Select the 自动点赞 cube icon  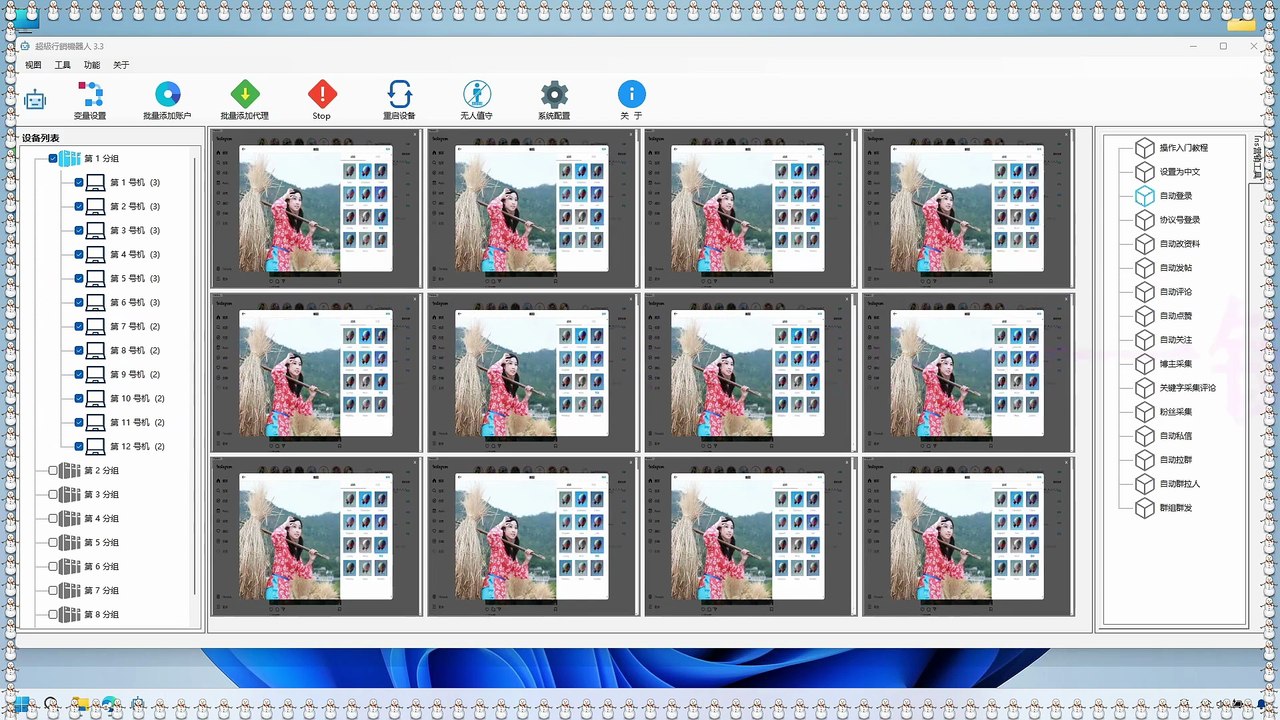1144,316
